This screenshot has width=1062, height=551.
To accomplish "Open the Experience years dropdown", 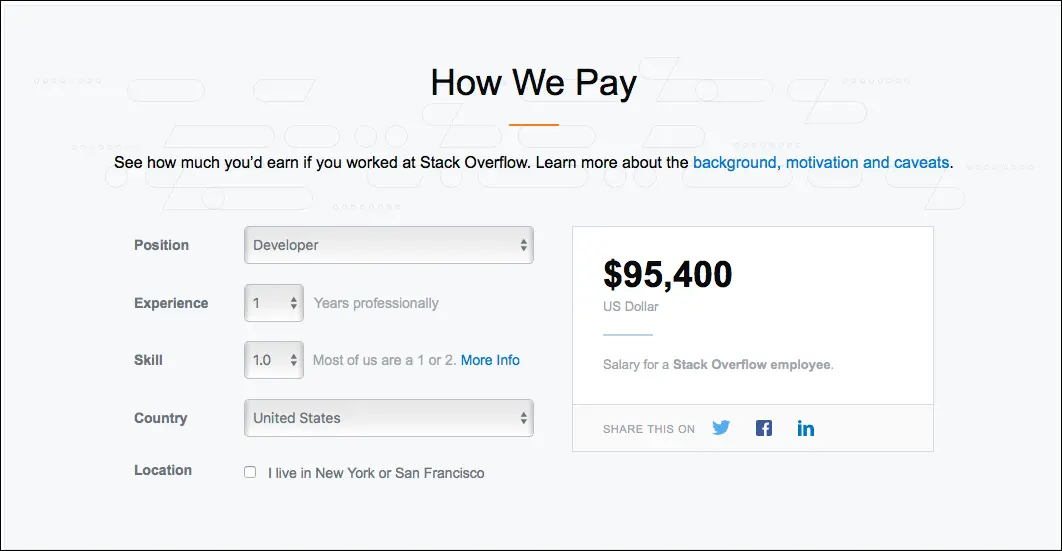I will click(x=273, y=303).
